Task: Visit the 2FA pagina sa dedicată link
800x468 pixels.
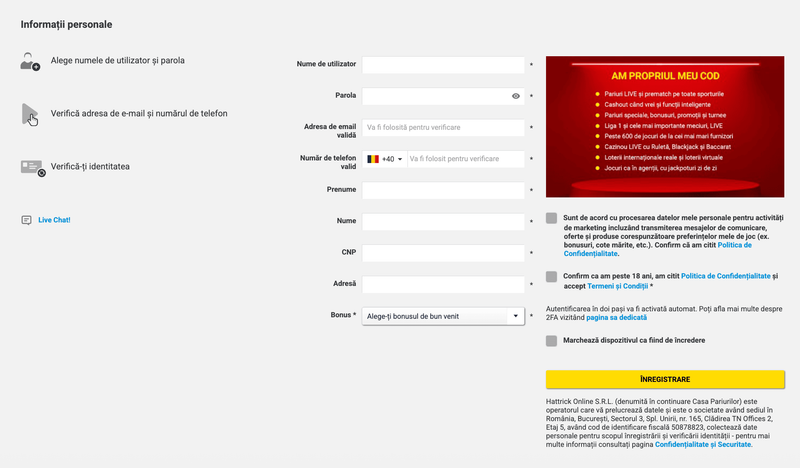Action: click(x=616, y=318)
